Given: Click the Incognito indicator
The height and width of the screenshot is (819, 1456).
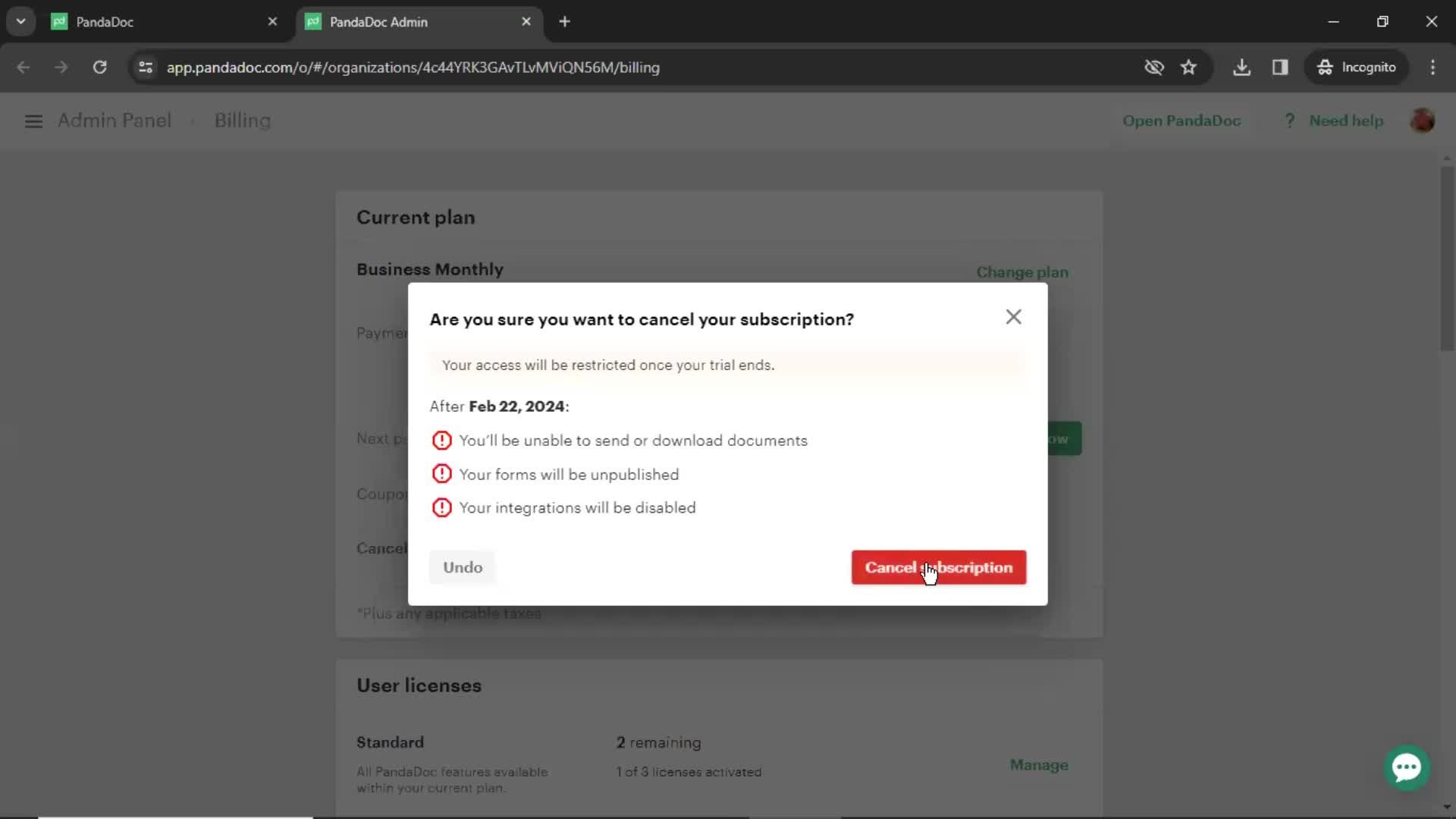Looking at the screenshot, I should coord(1356,67).
